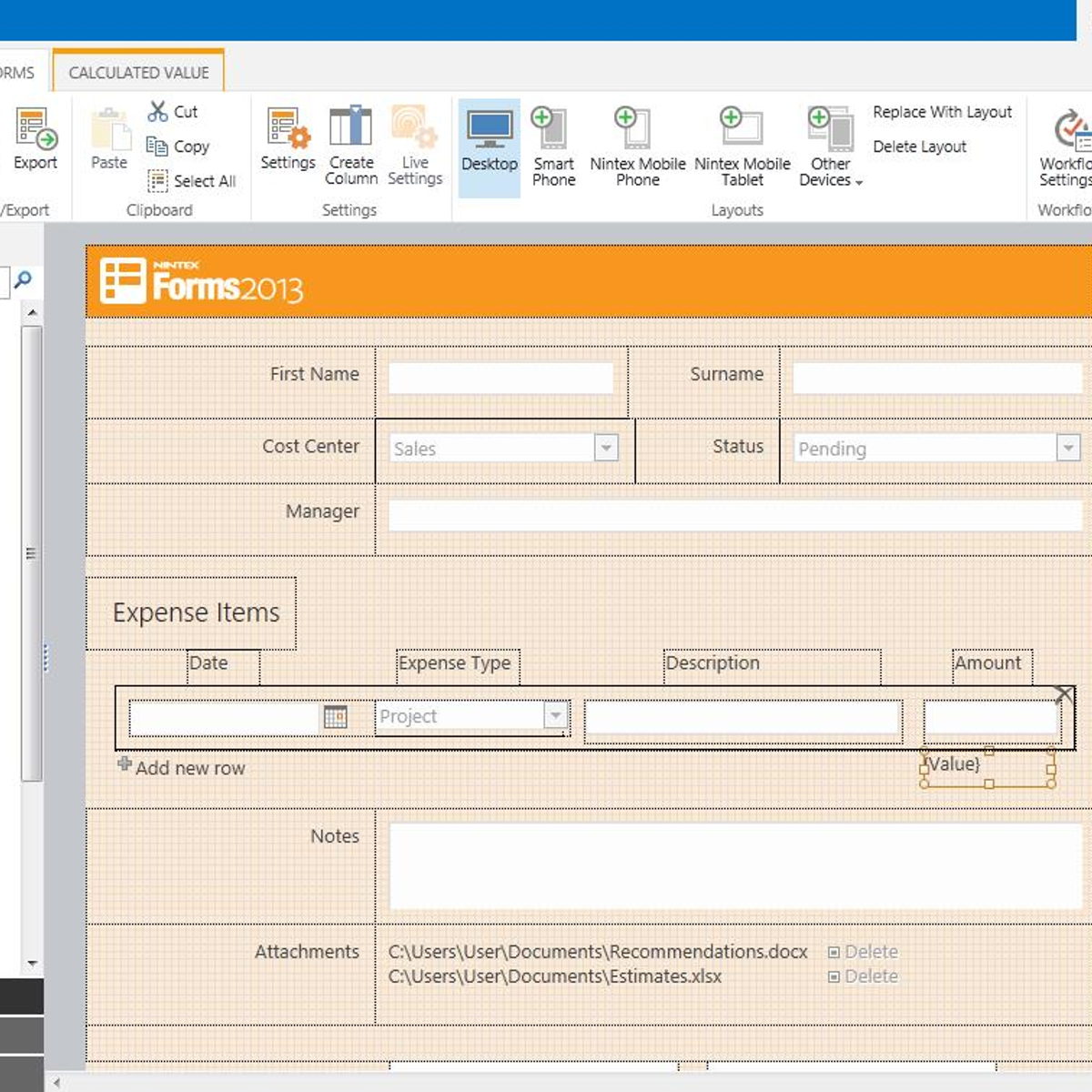Click the Smart Phone layout icon
The height and width of the screenshot is (1092, 1092).
pos(553,141)
